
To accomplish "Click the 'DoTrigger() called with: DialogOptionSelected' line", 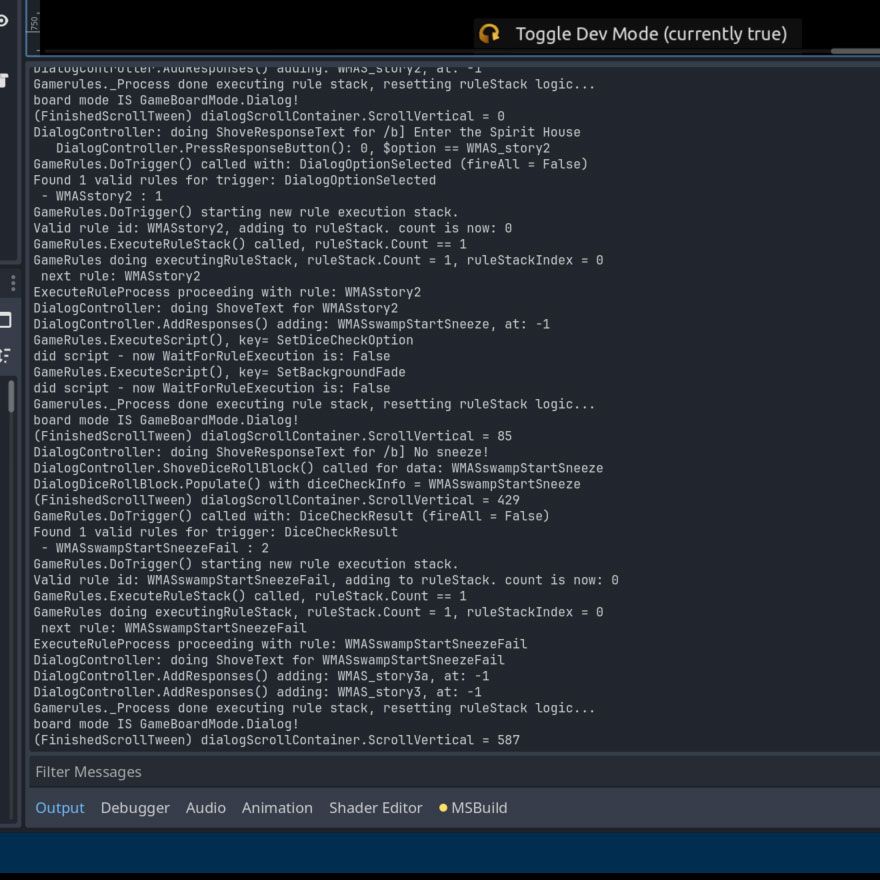I will tap(310, 164).
